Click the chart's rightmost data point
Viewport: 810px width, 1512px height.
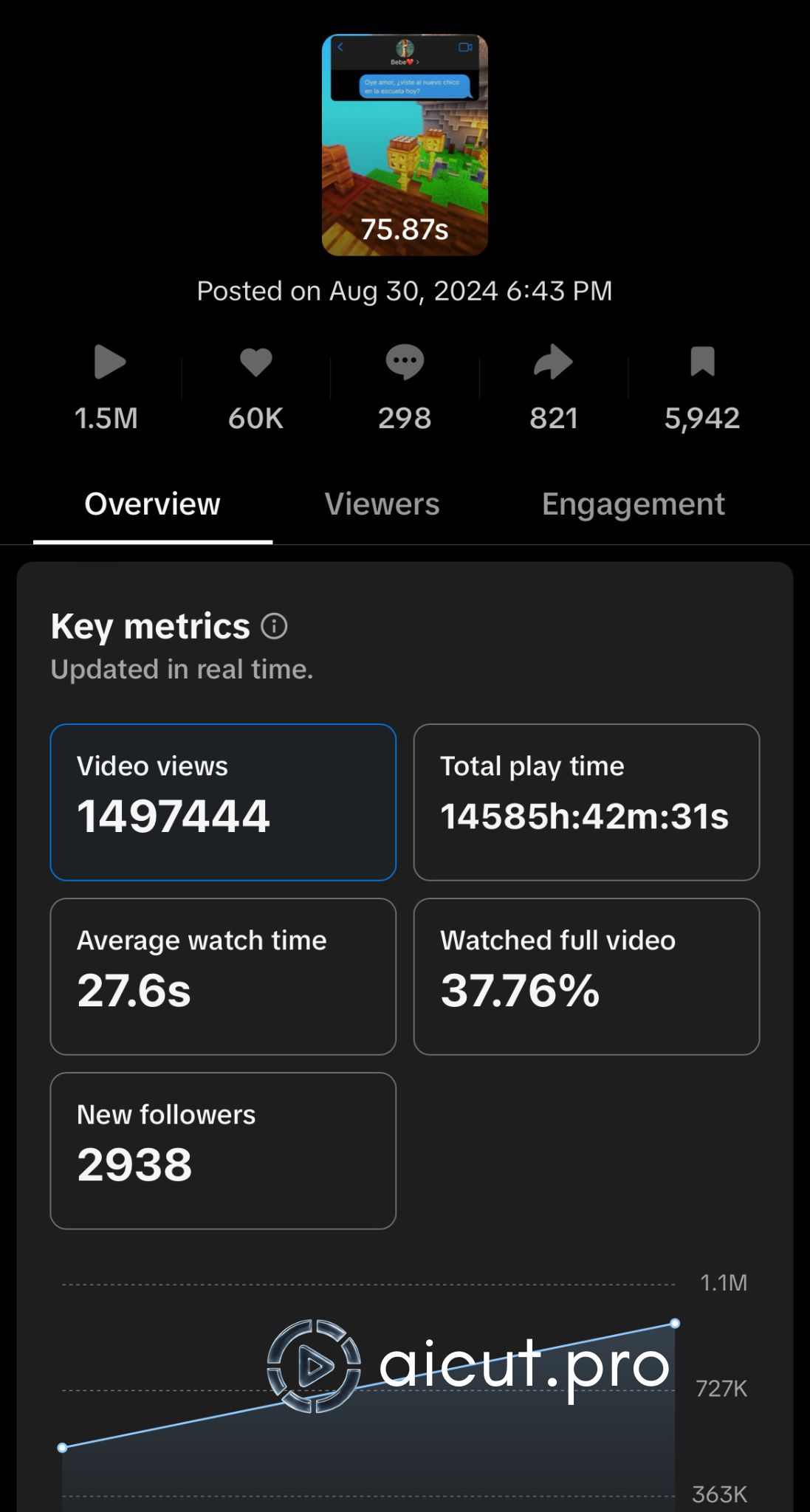675,1324
